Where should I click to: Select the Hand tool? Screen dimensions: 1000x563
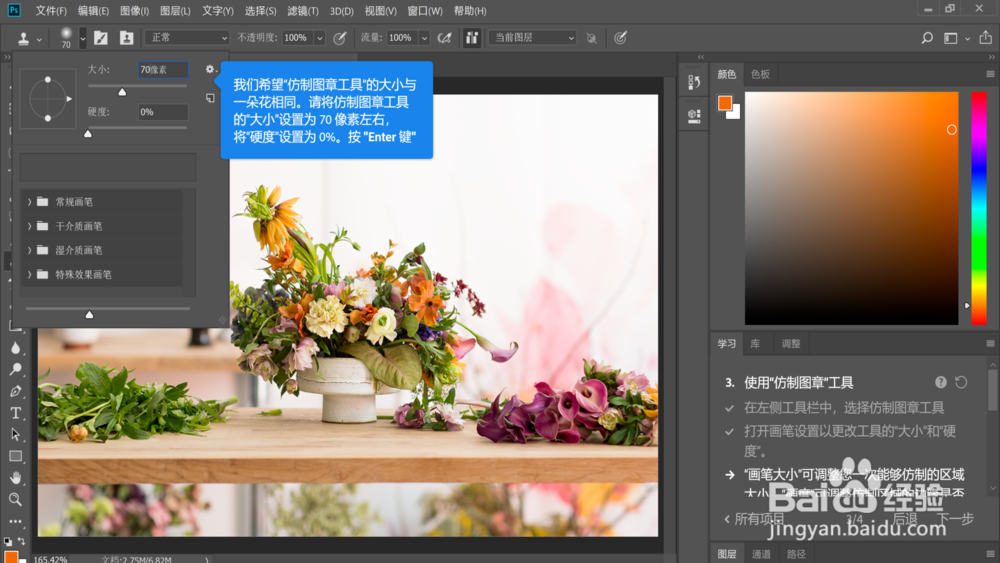point(15,478)
